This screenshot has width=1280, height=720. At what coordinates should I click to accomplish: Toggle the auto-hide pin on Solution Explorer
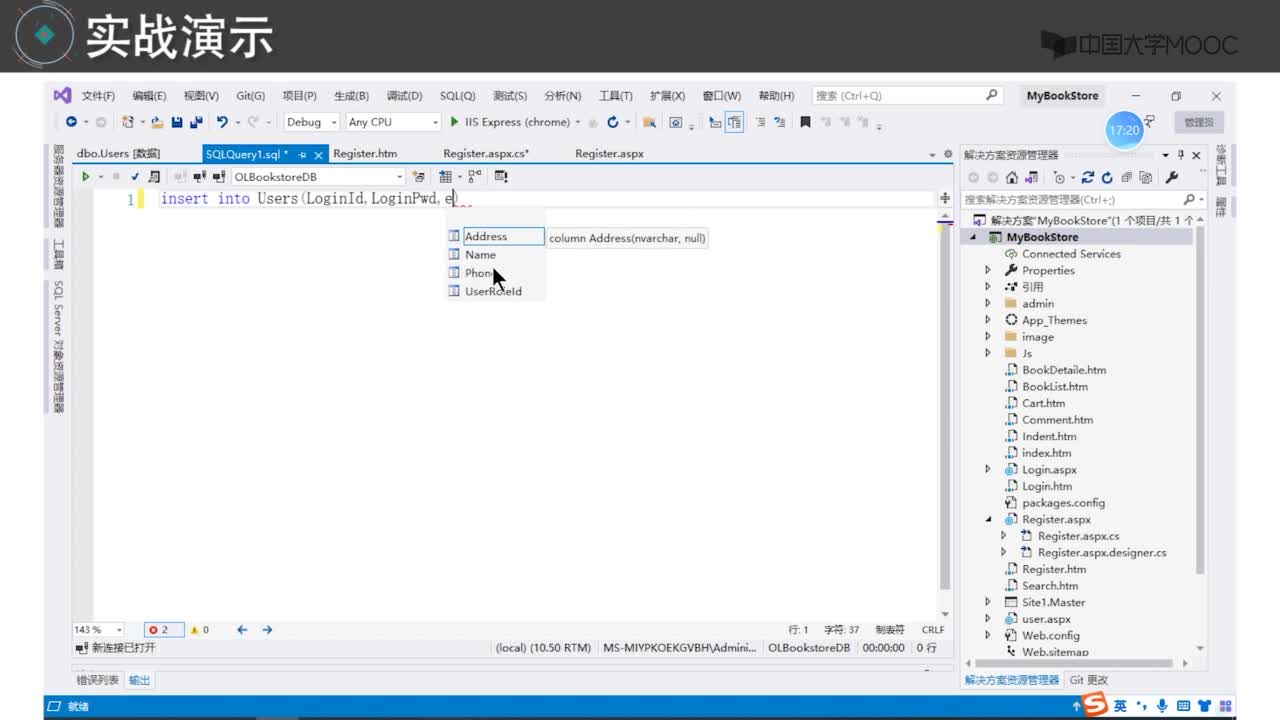1181,155
